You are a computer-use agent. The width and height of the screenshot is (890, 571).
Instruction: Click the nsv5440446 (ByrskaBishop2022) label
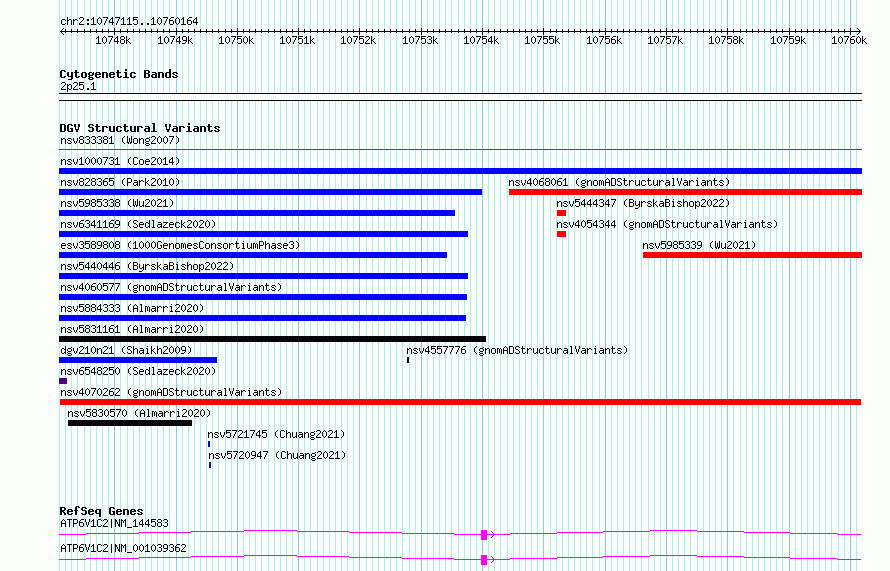(x=147, y=266)
